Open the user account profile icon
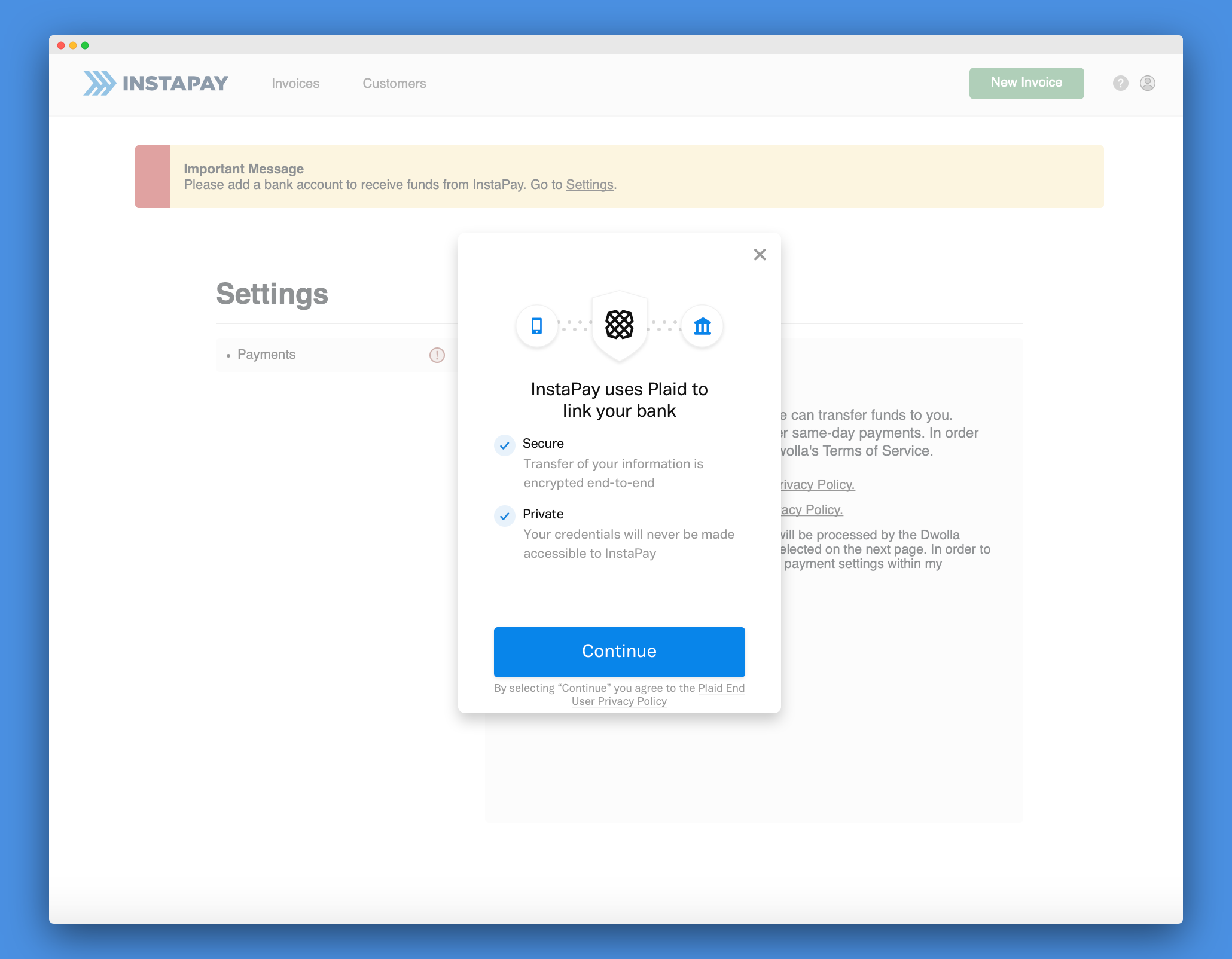Image resolution: width=1232 pixels, height=959 pixels. (1147, 83)
